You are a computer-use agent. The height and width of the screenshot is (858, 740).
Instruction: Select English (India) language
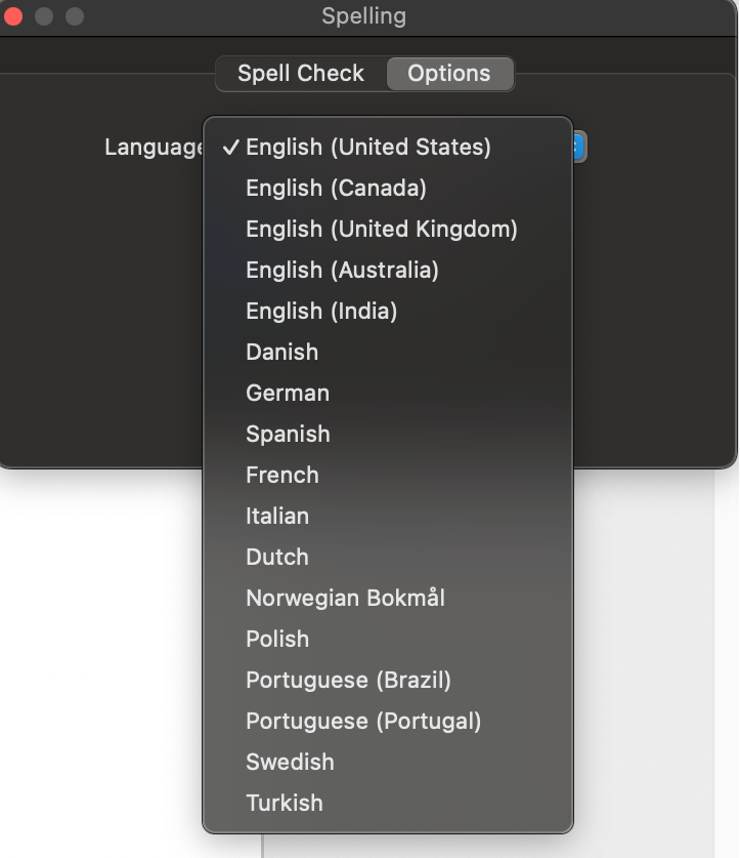click(321, 311)
